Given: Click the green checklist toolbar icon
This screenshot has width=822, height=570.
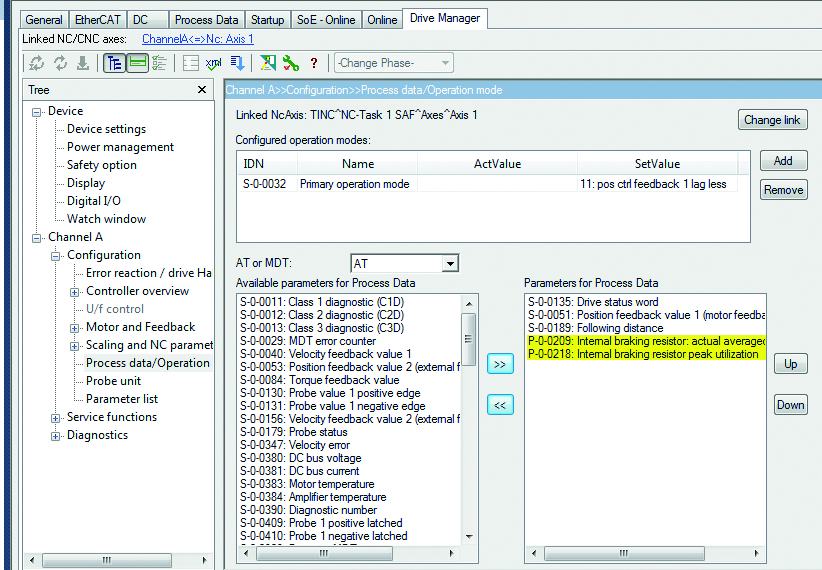Looking at the screenshot, I should [159, 63].
